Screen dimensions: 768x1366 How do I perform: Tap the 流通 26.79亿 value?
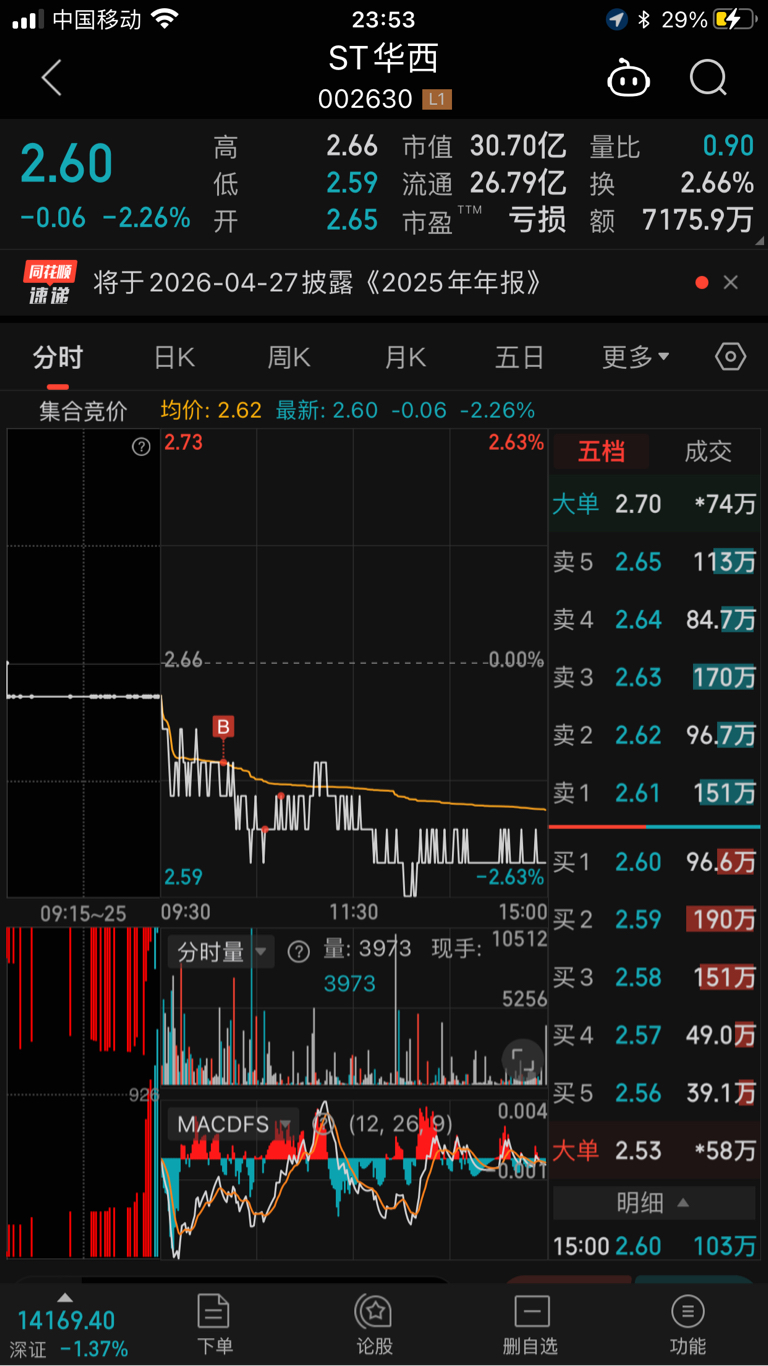coord(519,183)
